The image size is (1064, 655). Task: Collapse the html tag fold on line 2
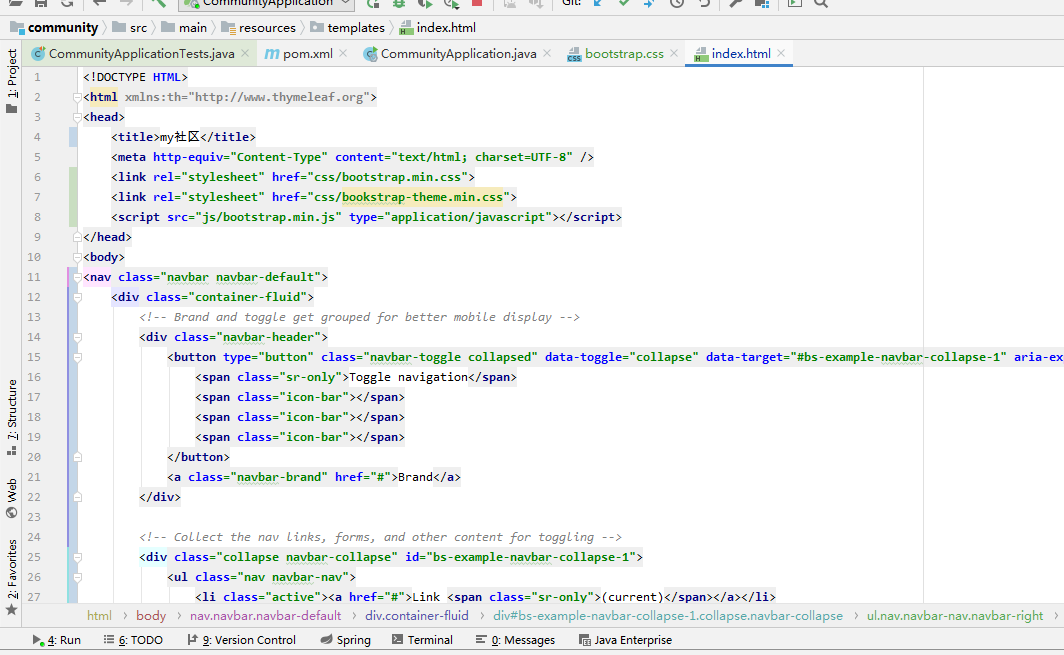coord(77,97)
